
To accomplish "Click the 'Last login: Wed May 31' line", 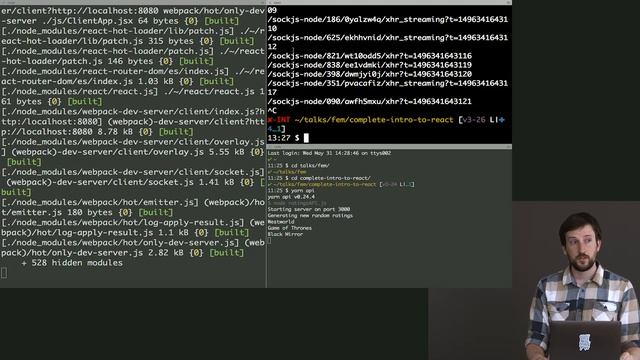I will [x=329, y=153].
